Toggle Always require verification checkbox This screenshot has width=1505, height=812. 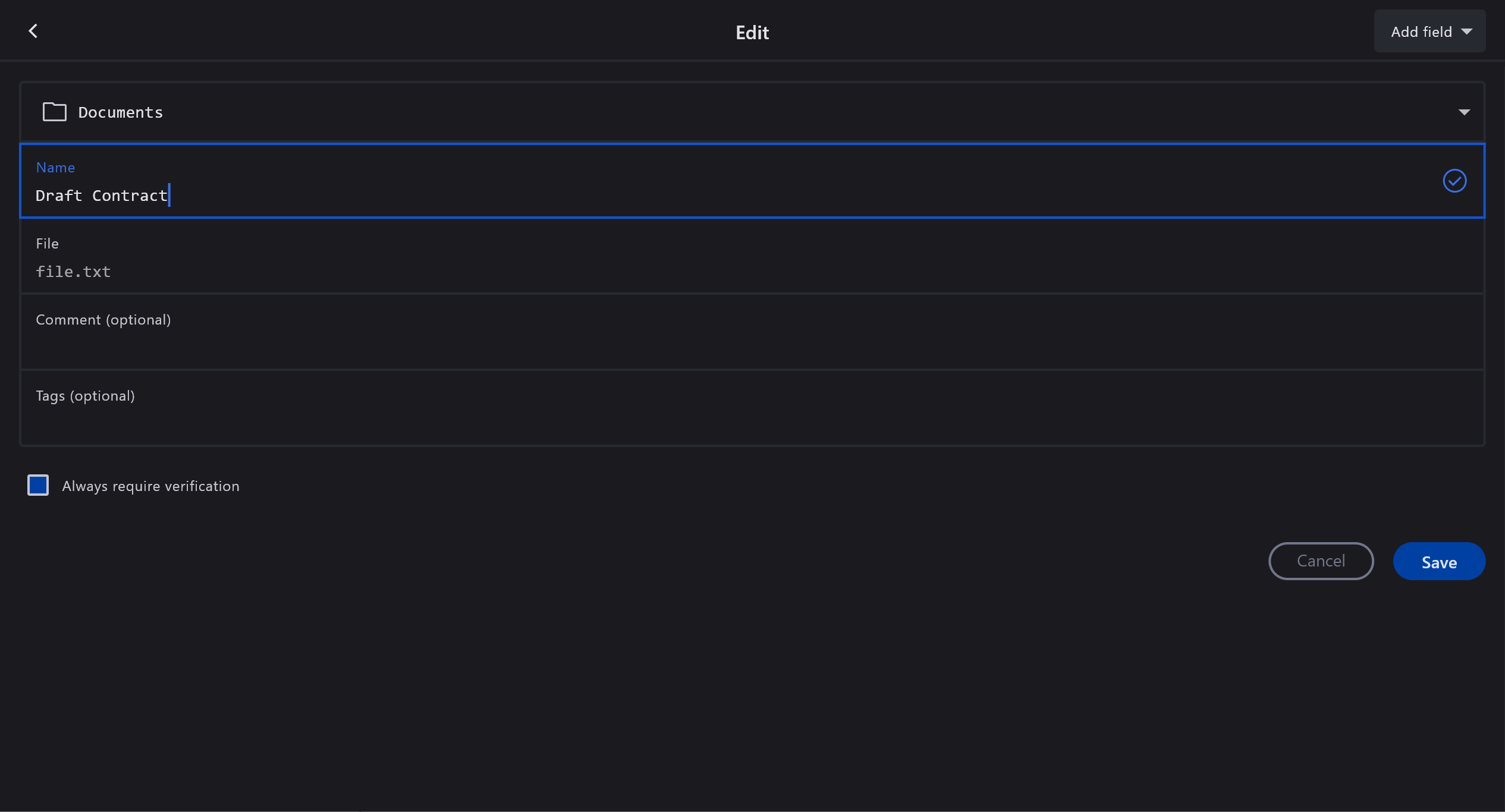[38, 485]
